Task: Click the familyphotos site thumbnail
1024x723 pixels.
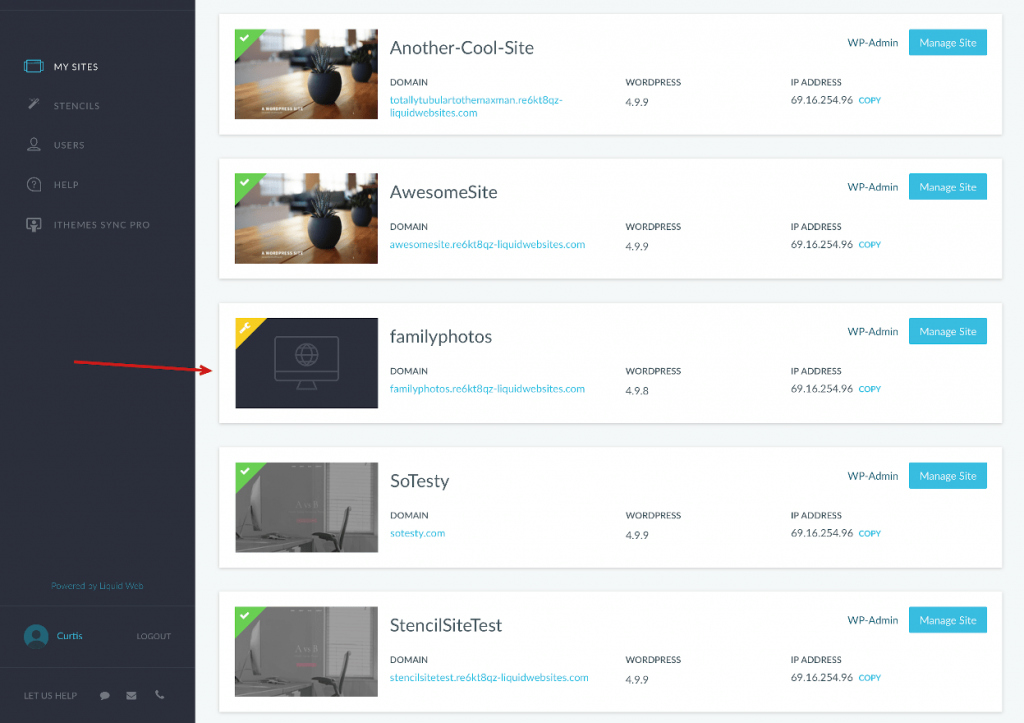Action: point(306,363)
